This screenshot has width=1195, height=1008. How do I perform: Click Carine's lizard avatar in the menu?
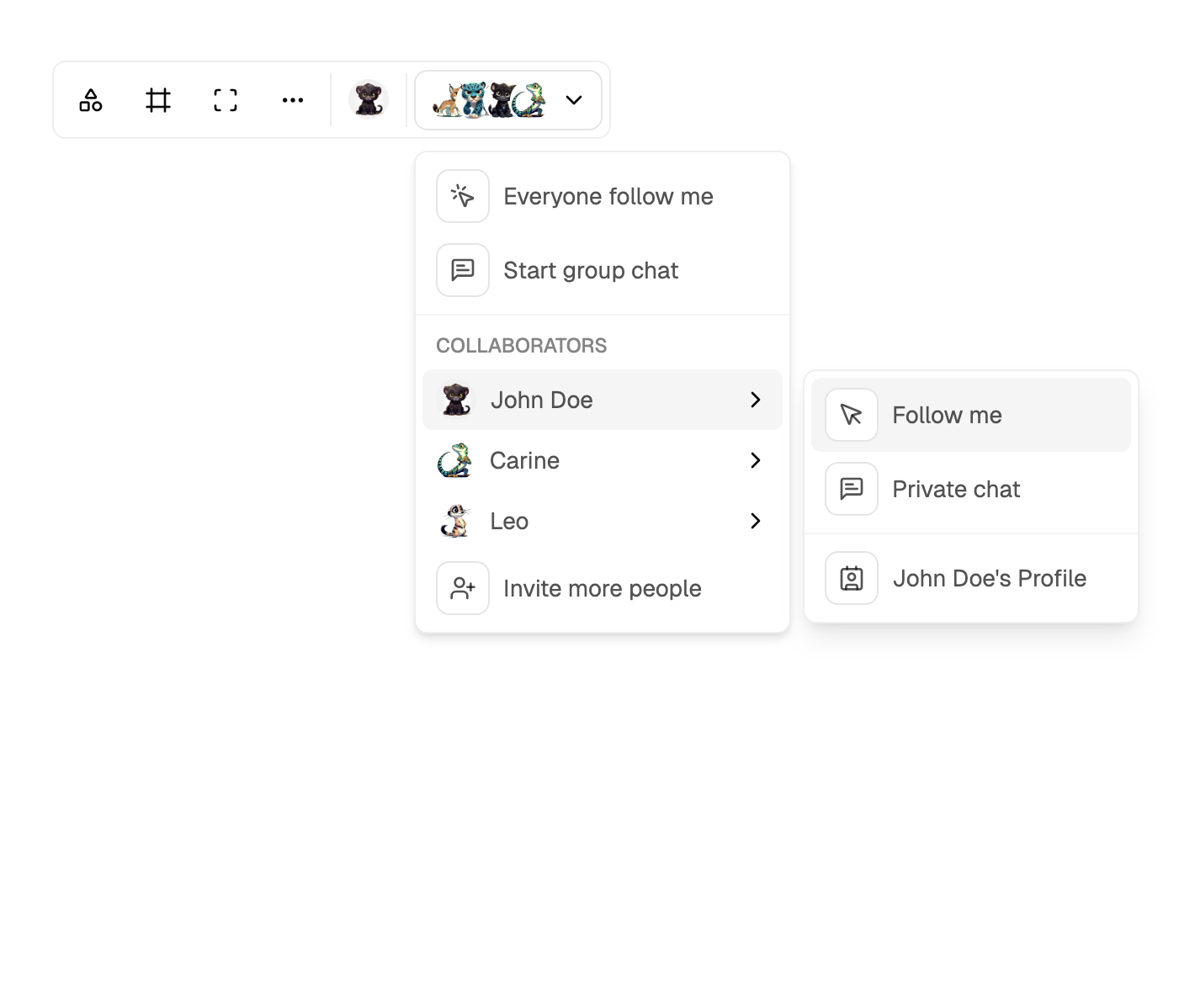click(455, 460)
